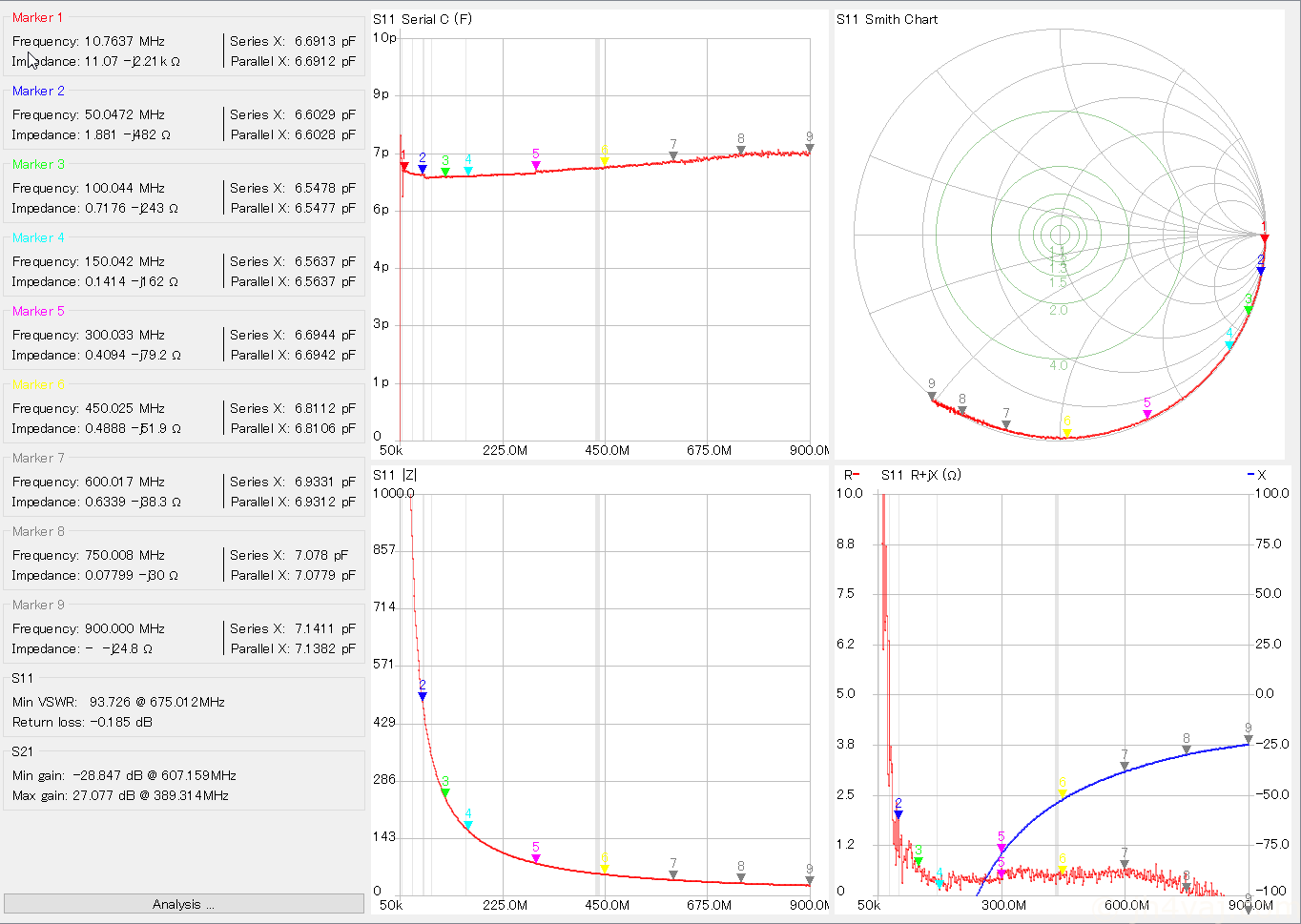This screenshot has width=1301, height=924.
Task: Click yellow marker 6 in Serial C chart
Action: (605, 162)
